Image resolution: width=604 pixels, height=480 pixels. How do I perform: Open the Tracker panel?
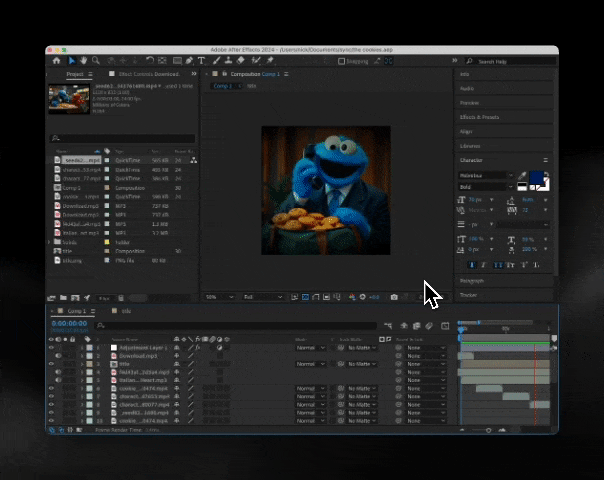pos(468,295)
